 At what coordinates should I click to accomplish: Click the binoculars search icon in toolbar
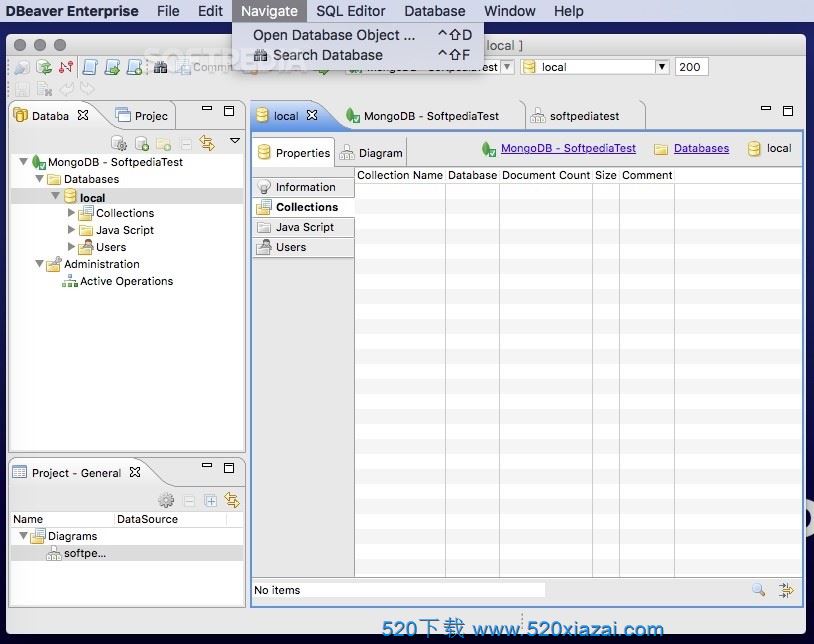coord(160,67)
